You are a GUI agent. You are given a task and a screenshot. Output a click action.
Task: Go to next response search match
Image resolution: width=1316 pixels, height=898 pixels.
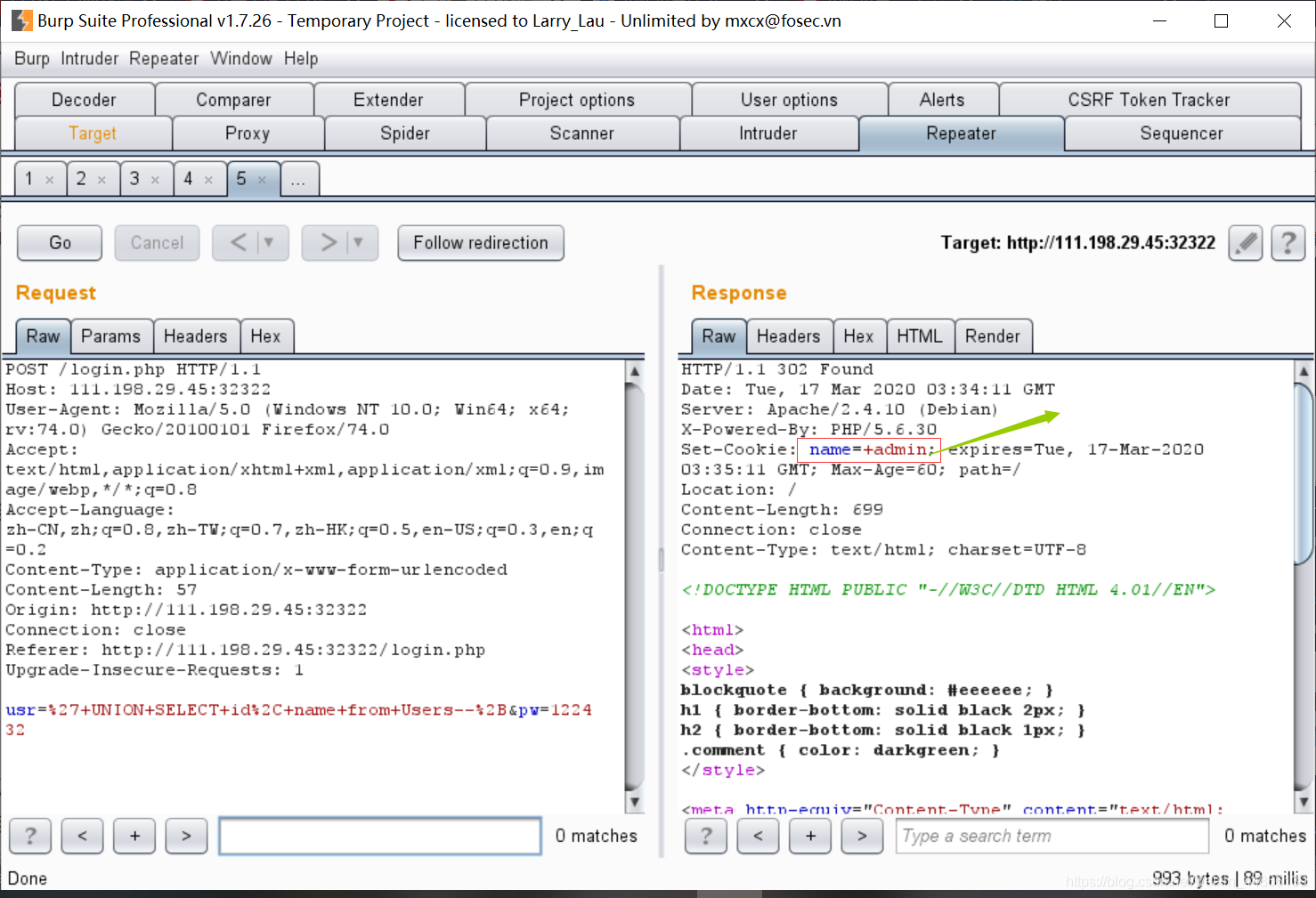pos(863,836)
